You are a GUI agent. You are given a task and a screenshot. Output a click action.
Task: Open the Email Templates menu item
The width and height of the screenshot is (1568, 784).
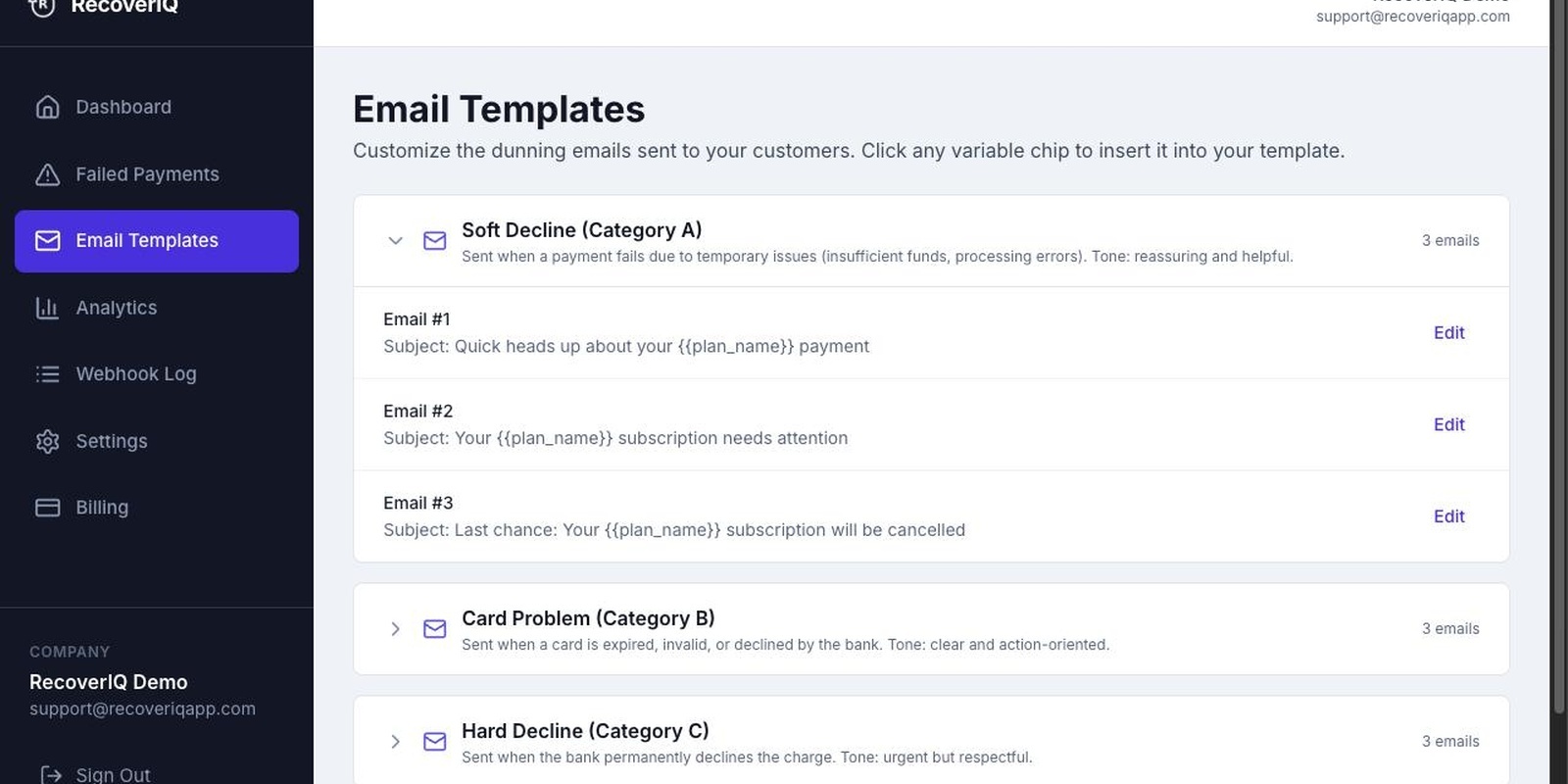coord(157,241)
